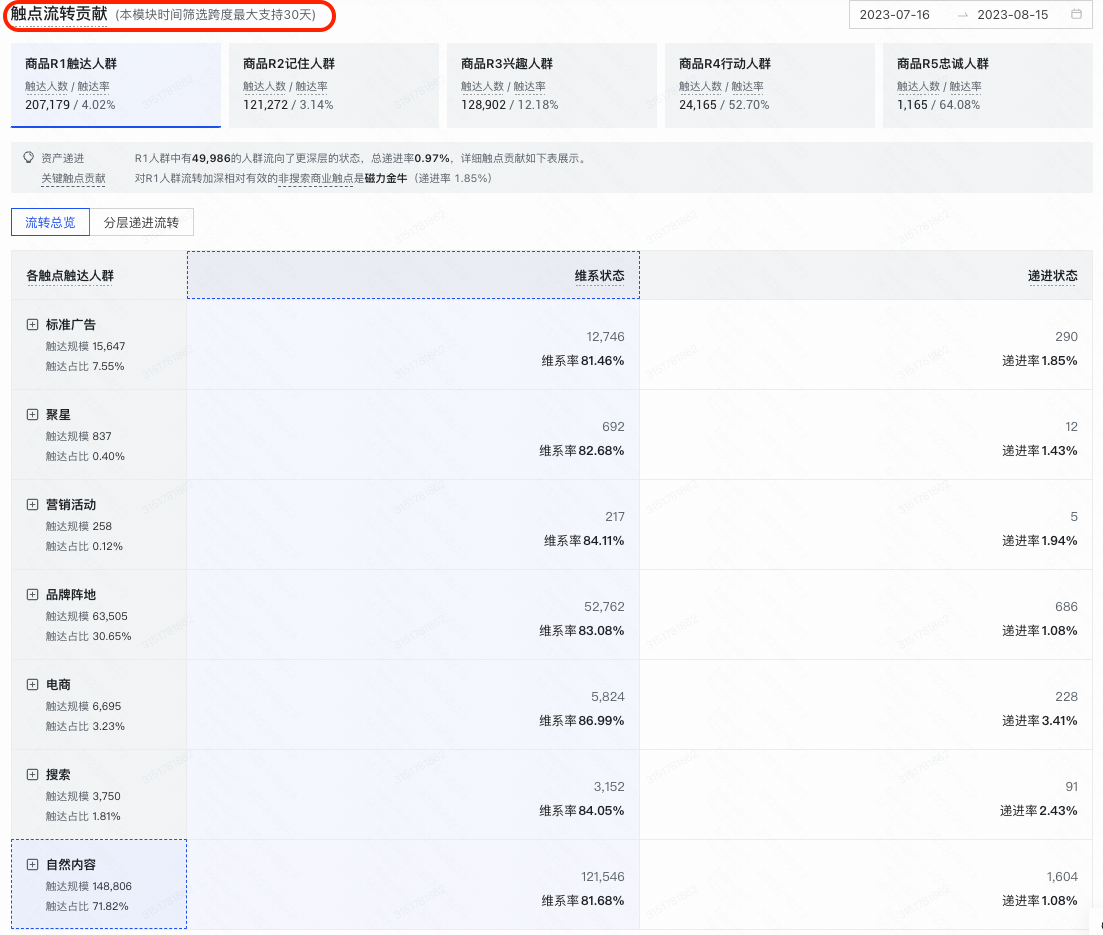The height and width of the screenshot is (935, 1103).
Task: Click the plus icon next to 搜索
Action: point(32,775)
